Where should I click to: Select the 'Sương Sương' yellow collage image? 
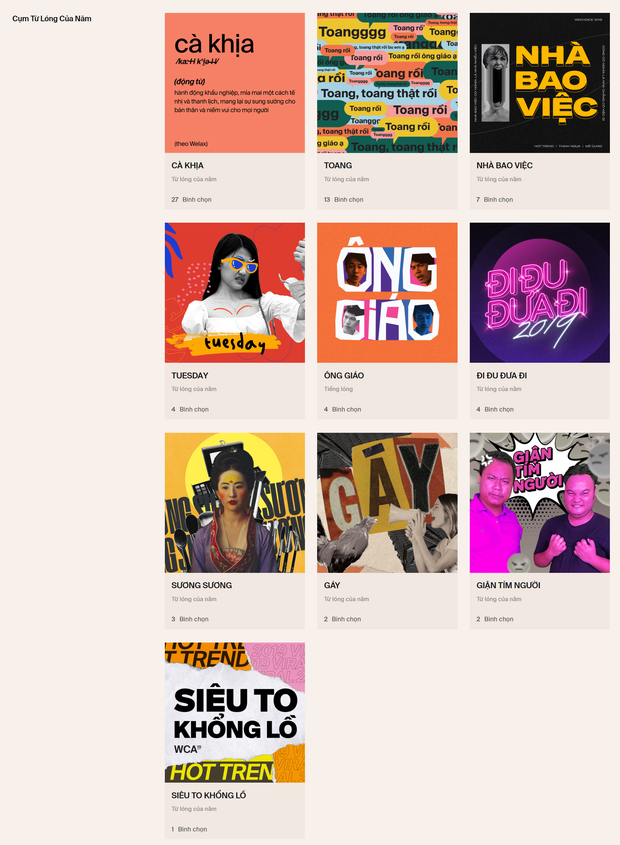[235, 503]
